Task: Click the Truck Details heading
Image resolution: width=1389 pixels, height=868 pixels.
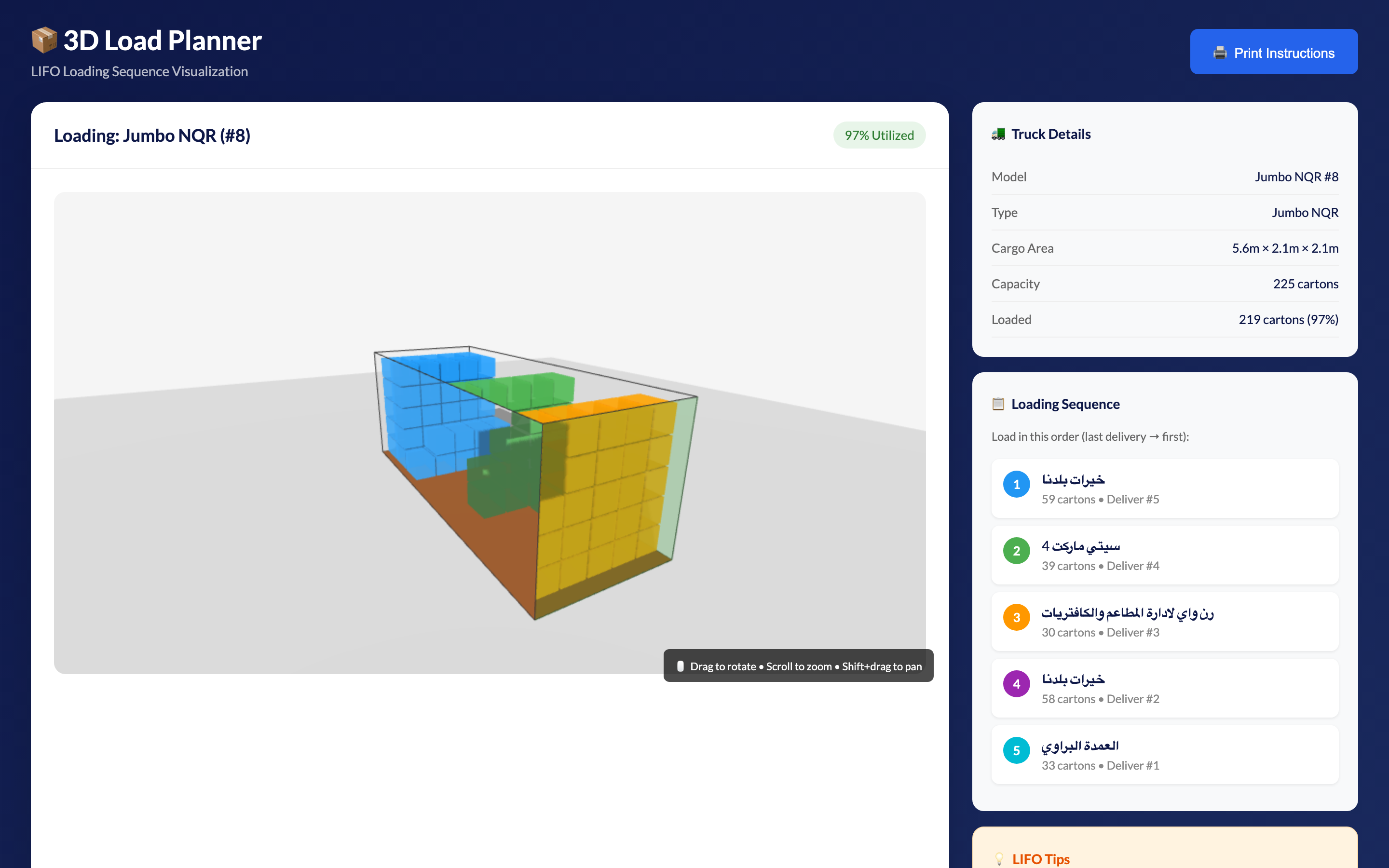Action: [1050, 134]
